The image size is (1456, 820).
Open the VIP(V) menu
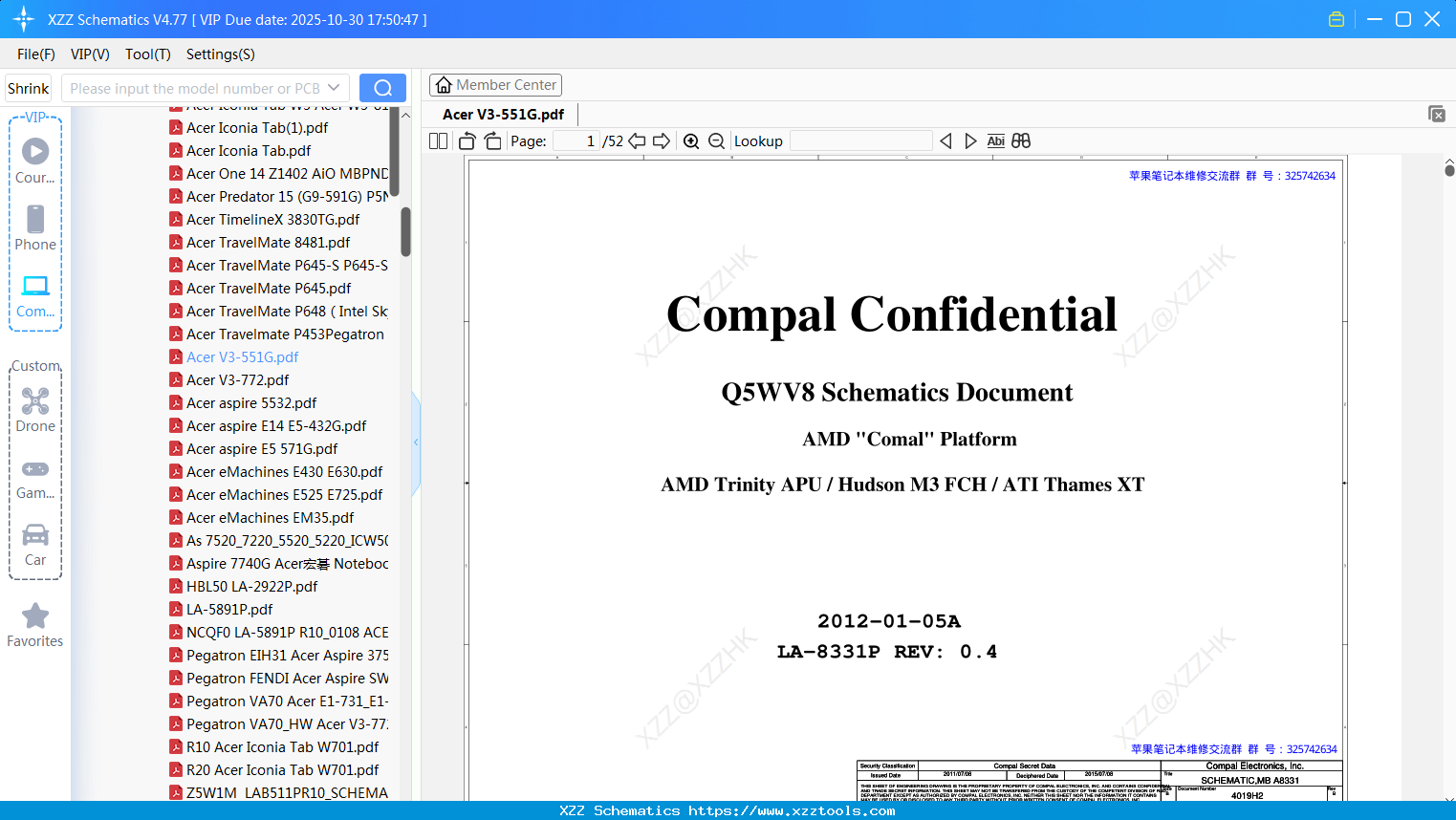(90, 54)
